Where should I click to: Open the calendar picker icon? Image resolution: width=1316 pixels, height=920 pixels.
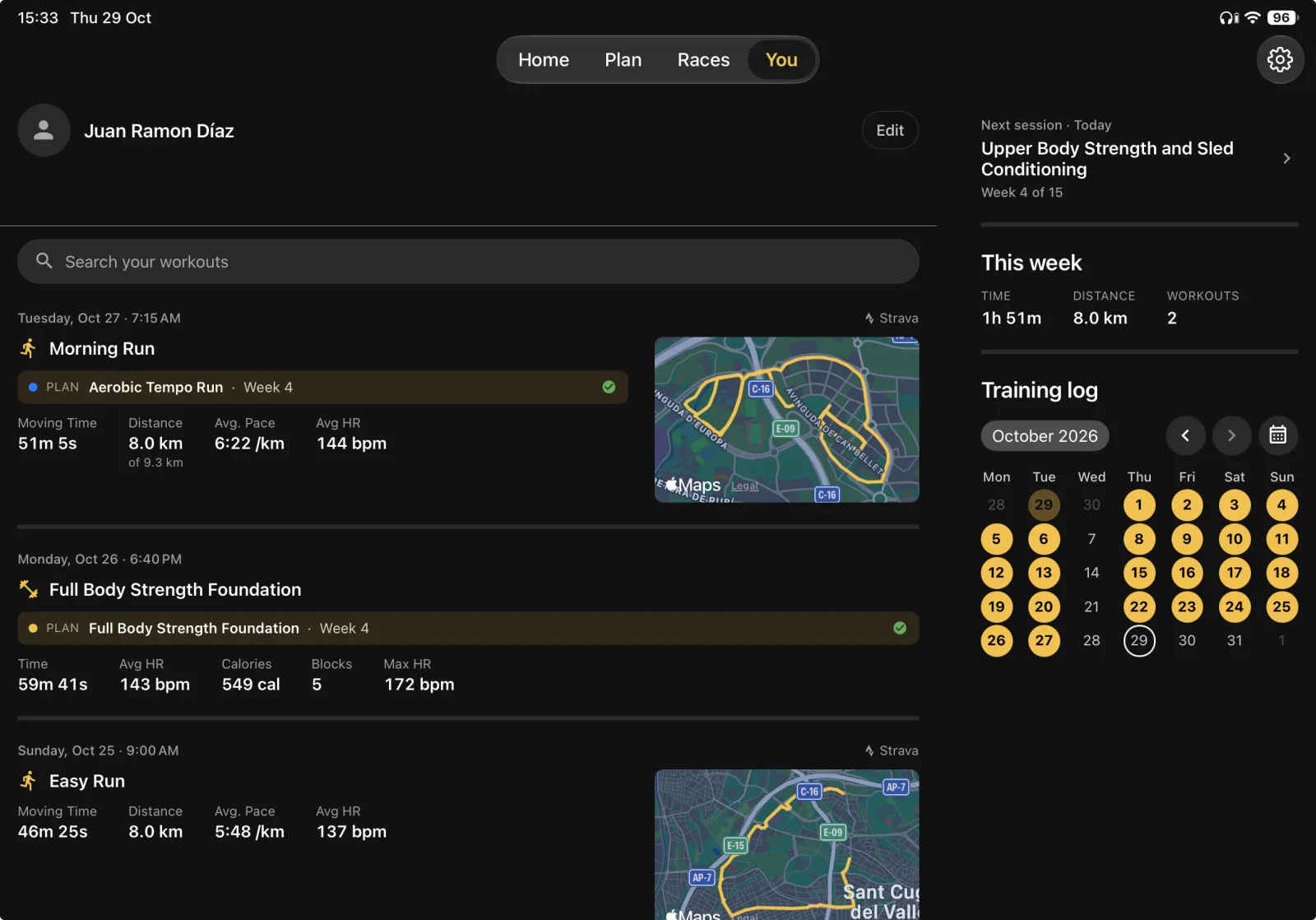point(1277,435)
